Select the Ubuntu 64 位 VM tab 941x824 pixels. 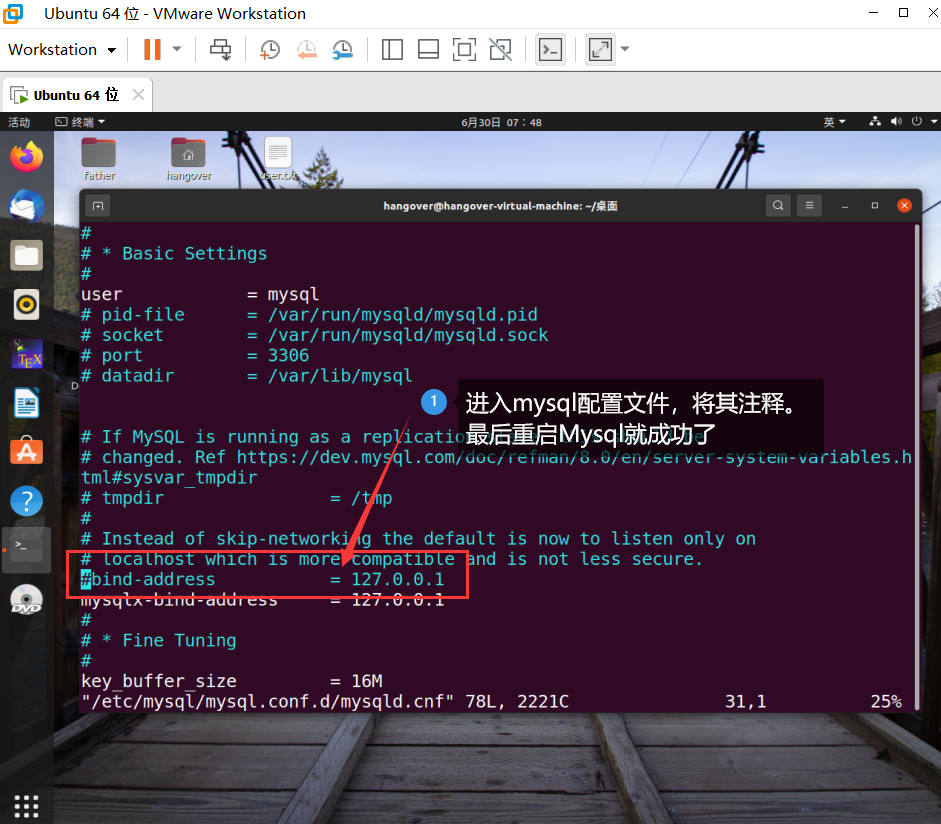(76, 95)
